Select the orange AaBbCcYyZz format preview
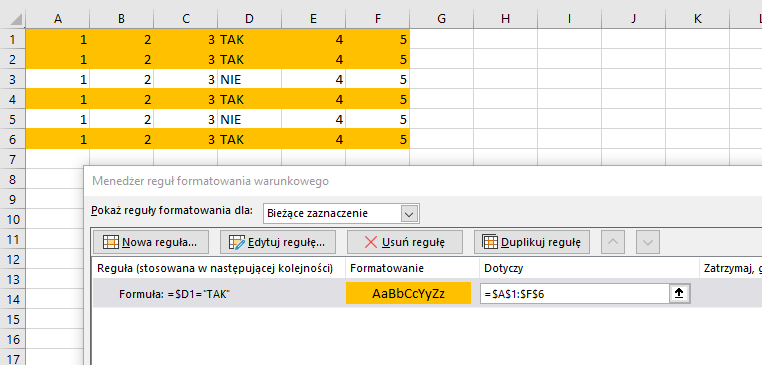The image size is (762, 365). coord(408,293)
